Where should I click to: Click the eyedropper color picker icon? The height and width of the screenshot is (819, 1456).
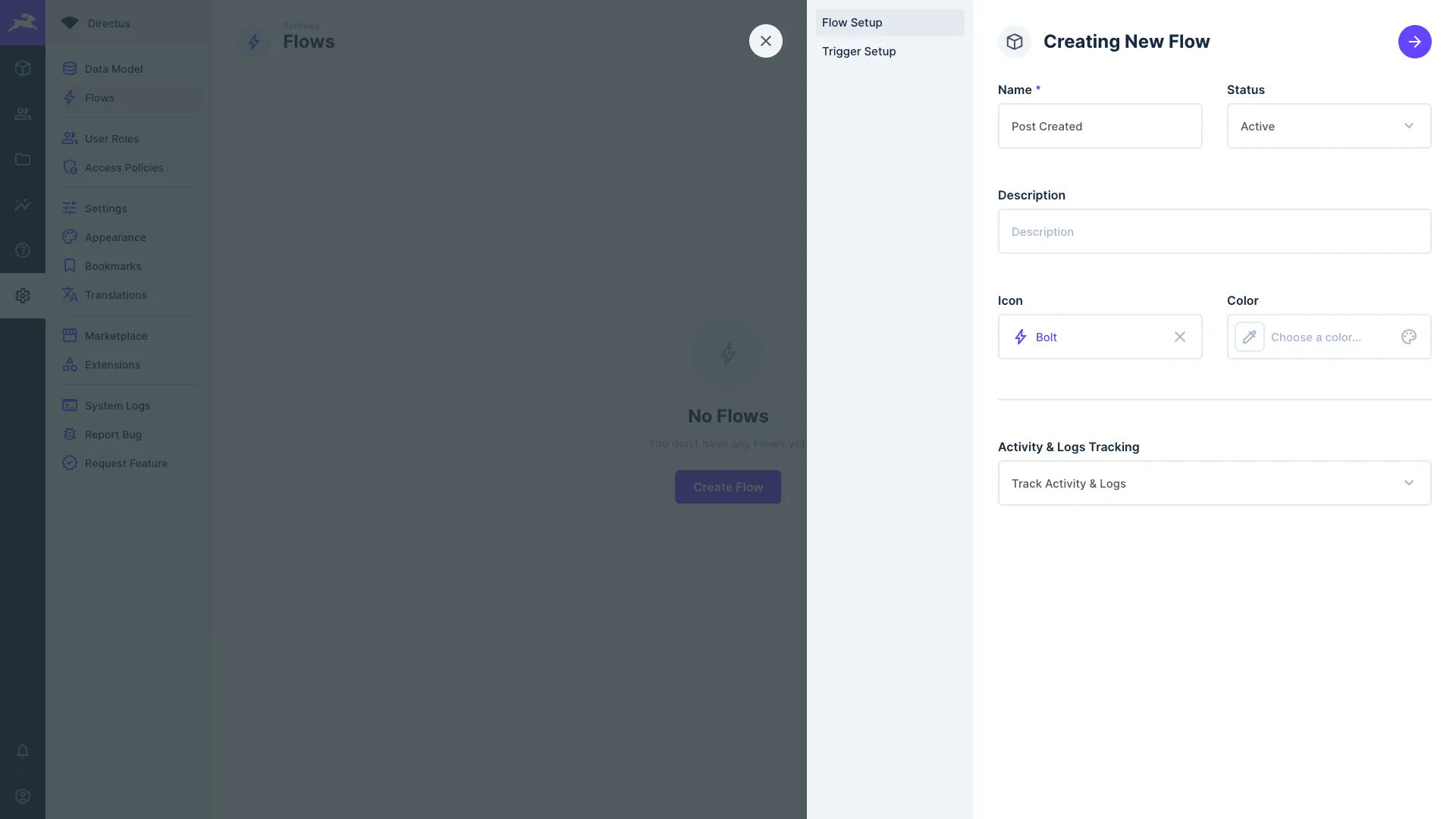(x=1249, y=337)
